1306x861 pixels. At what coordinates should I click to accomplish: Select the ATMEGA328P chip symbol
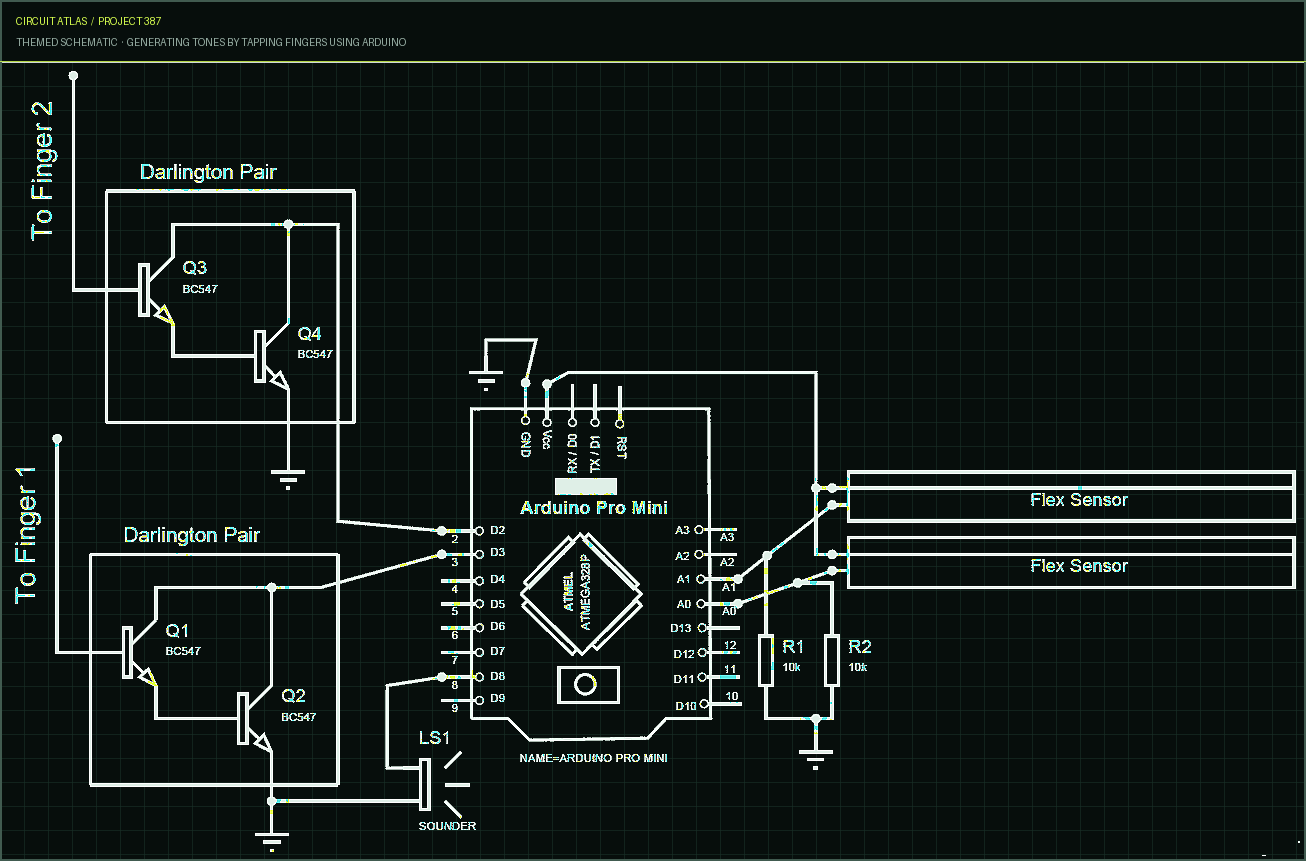click(581, 592)
